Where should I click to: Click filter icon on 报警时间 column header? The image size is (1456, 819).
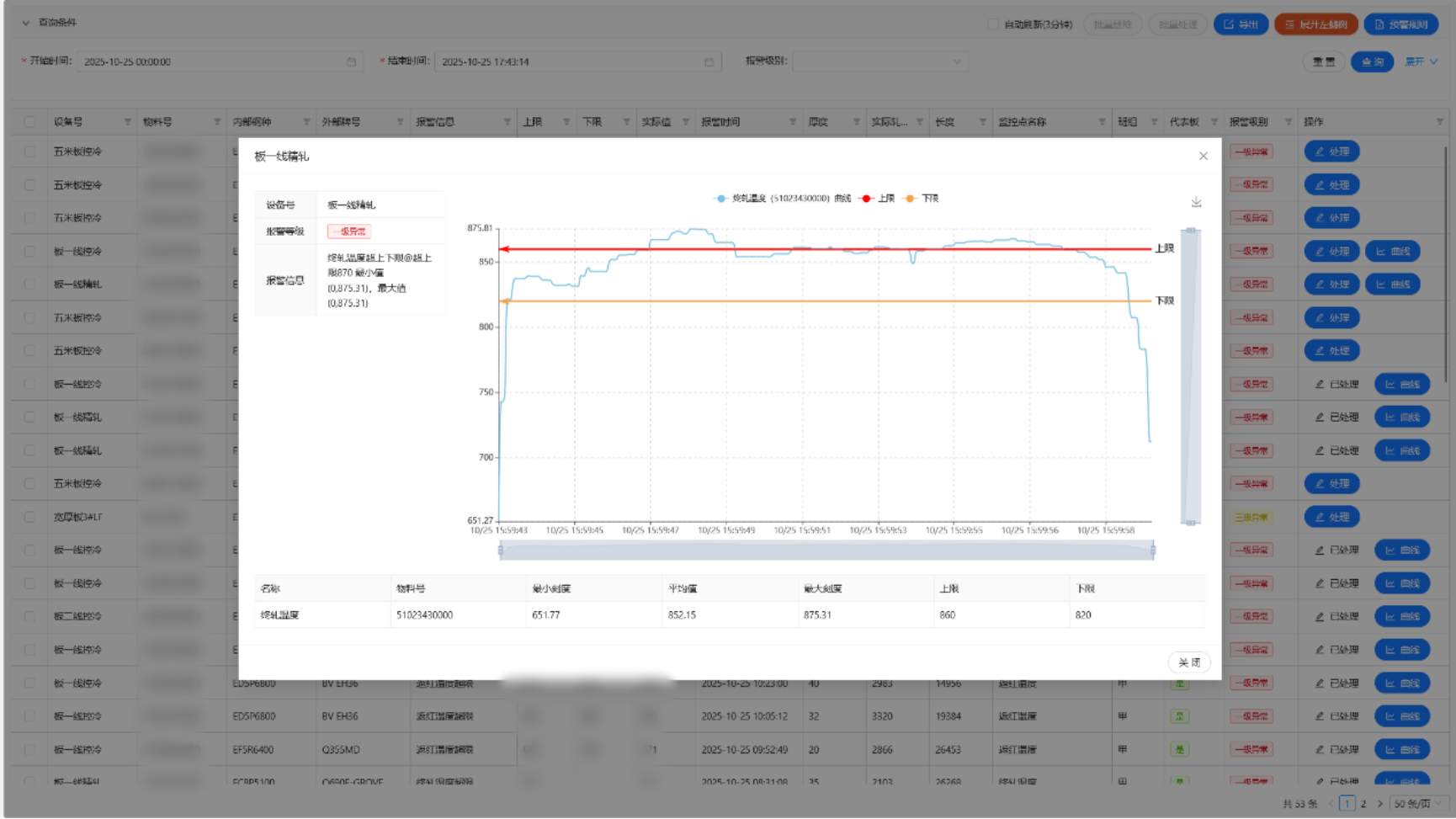pos(792,122)
